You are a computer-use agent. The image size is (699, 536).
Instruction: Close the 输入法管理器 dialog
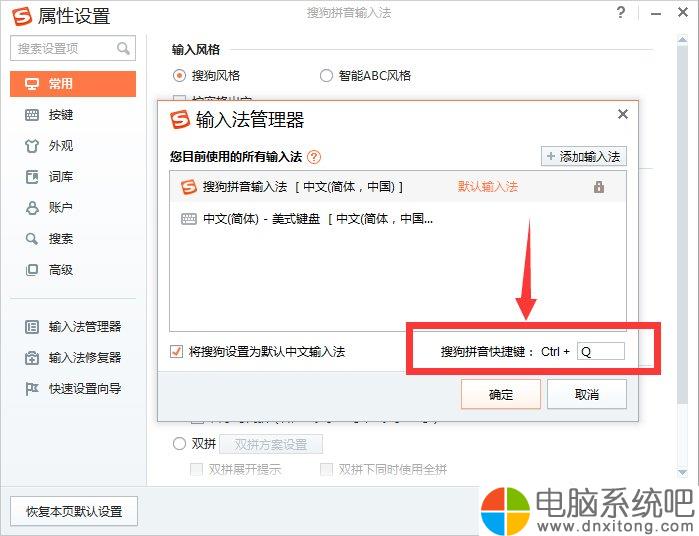click(x=623, y=115)
